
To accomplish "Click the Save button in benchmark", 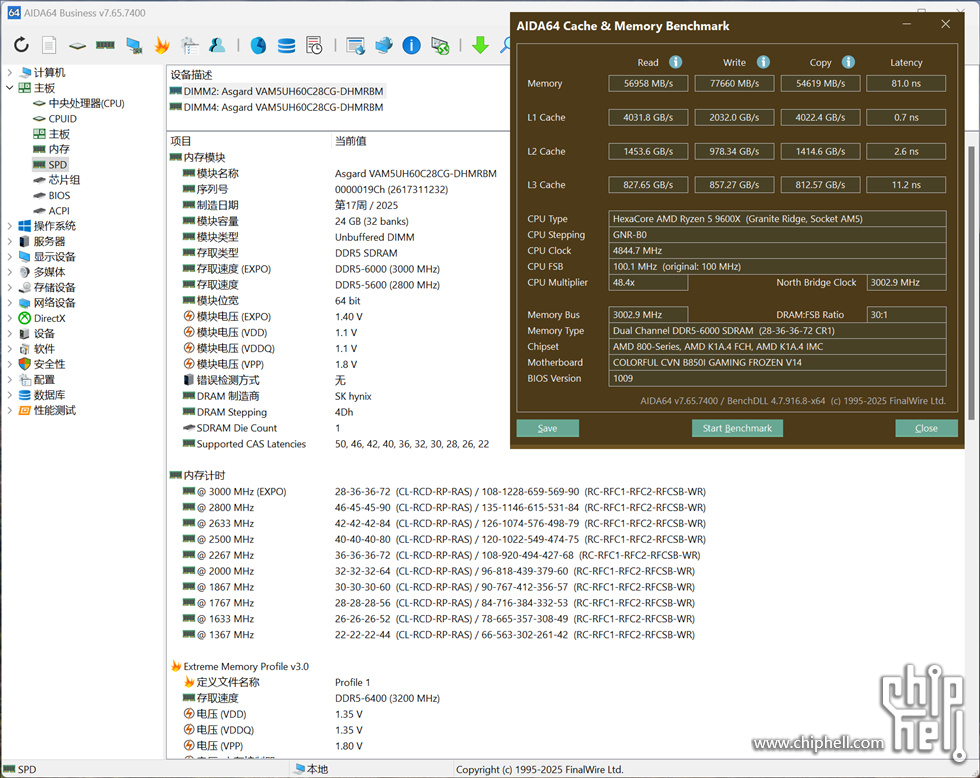I will click(x=548, y=428).
